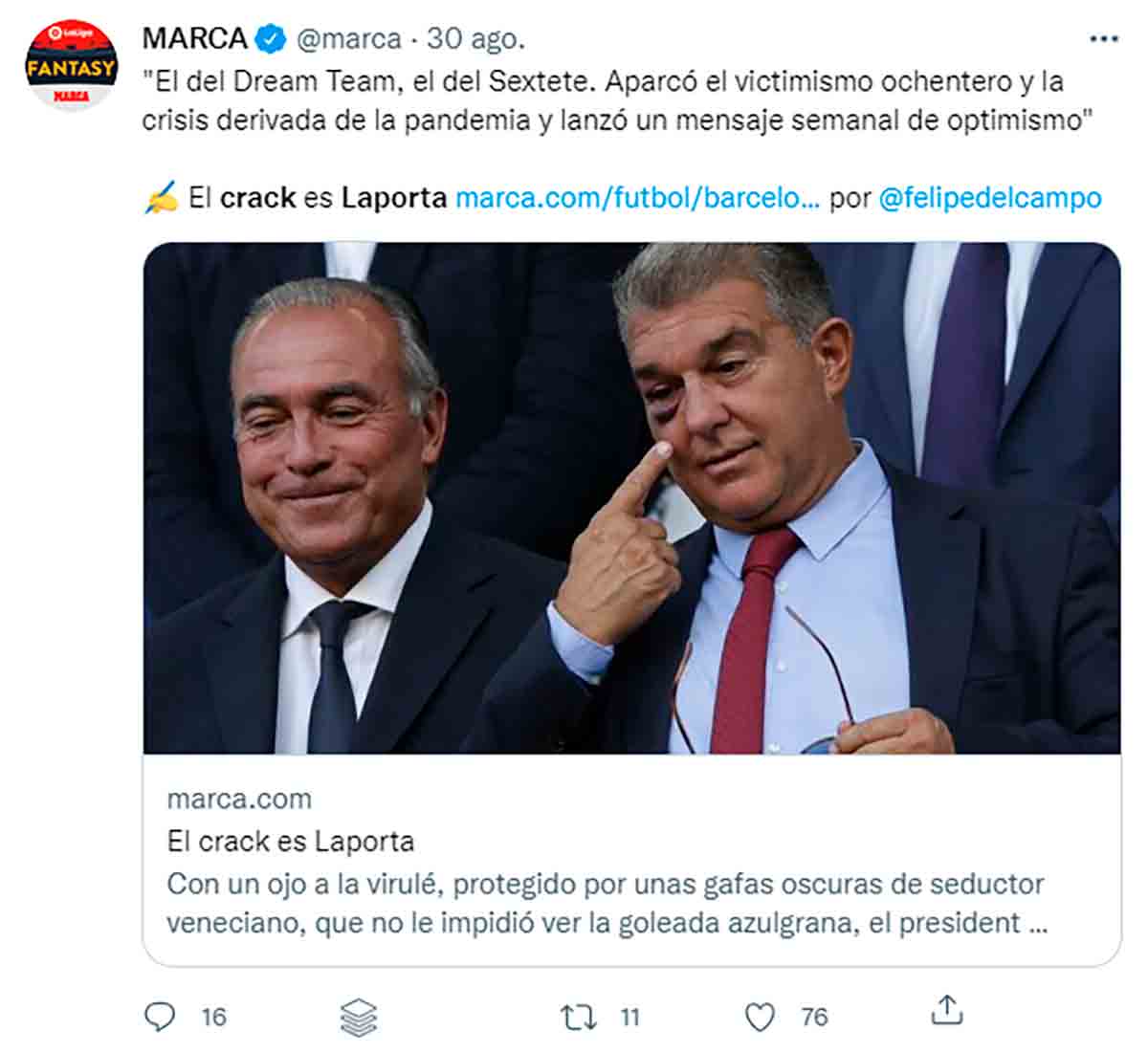Follow the marca.com/futbol/barcelo… link
Screen dimensions: 1148x1053
637,198
